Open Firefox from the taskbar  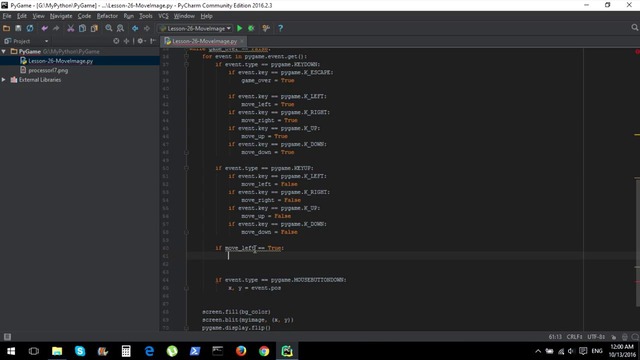pos(241,351)
